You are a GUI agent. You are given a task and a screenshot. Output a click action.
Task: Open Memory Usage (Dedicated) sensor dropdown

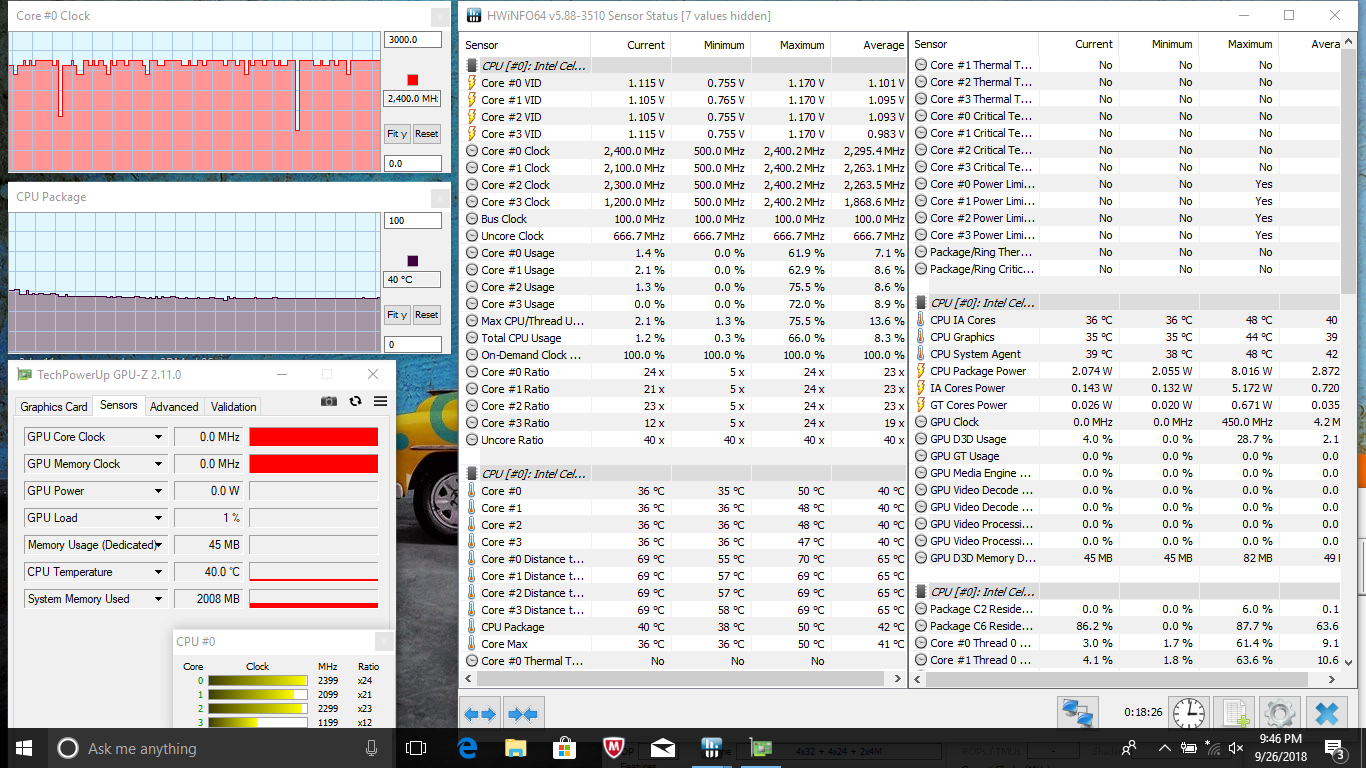pos(158,545)
